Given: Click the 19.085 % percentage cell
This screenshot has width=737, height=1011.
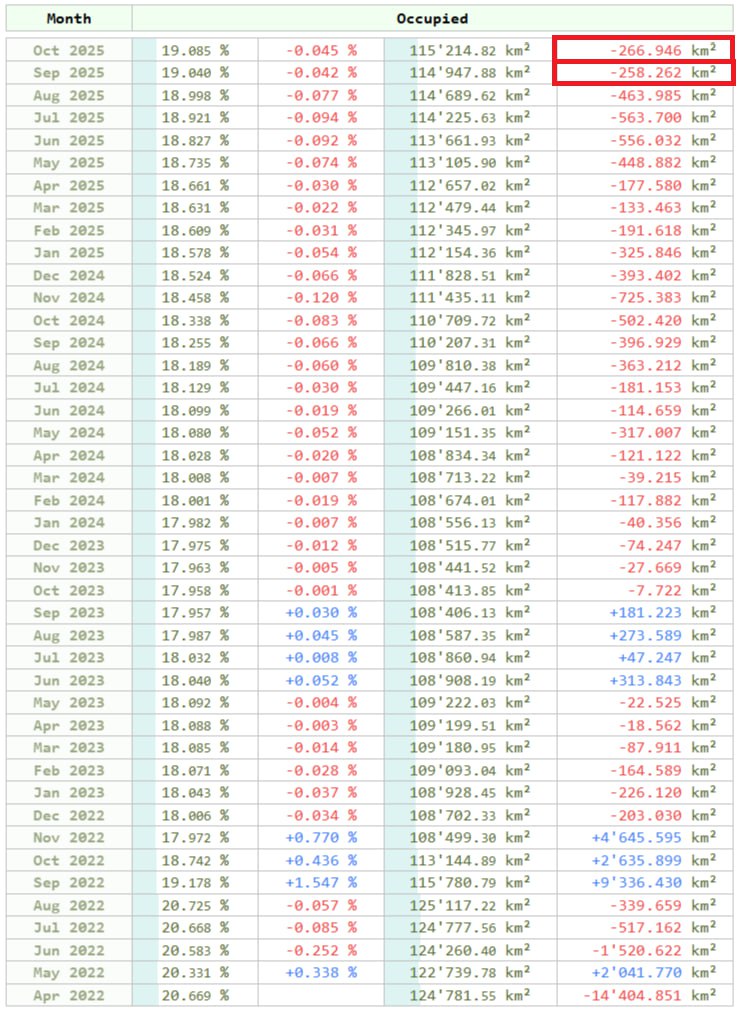Looking at the screenshot, I should [x=195, y=50].
